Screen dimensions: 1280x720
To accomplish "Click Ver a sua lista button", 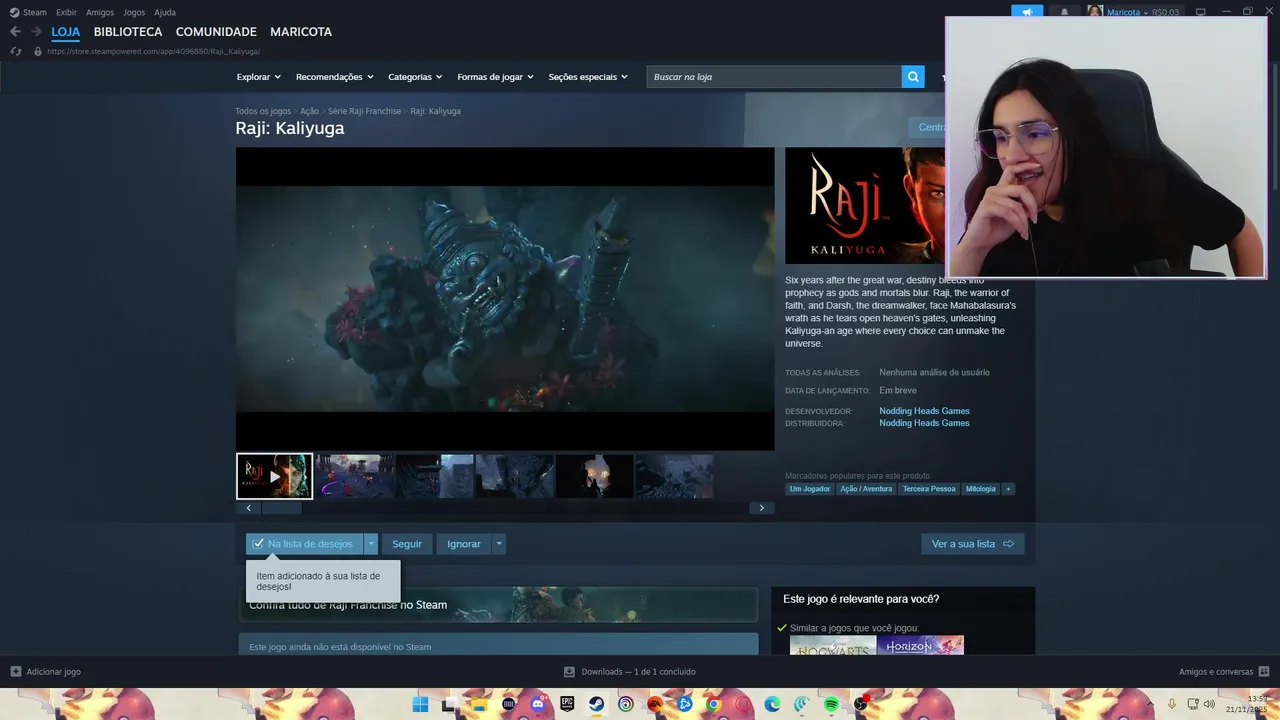I will click(x=972, y=544).
